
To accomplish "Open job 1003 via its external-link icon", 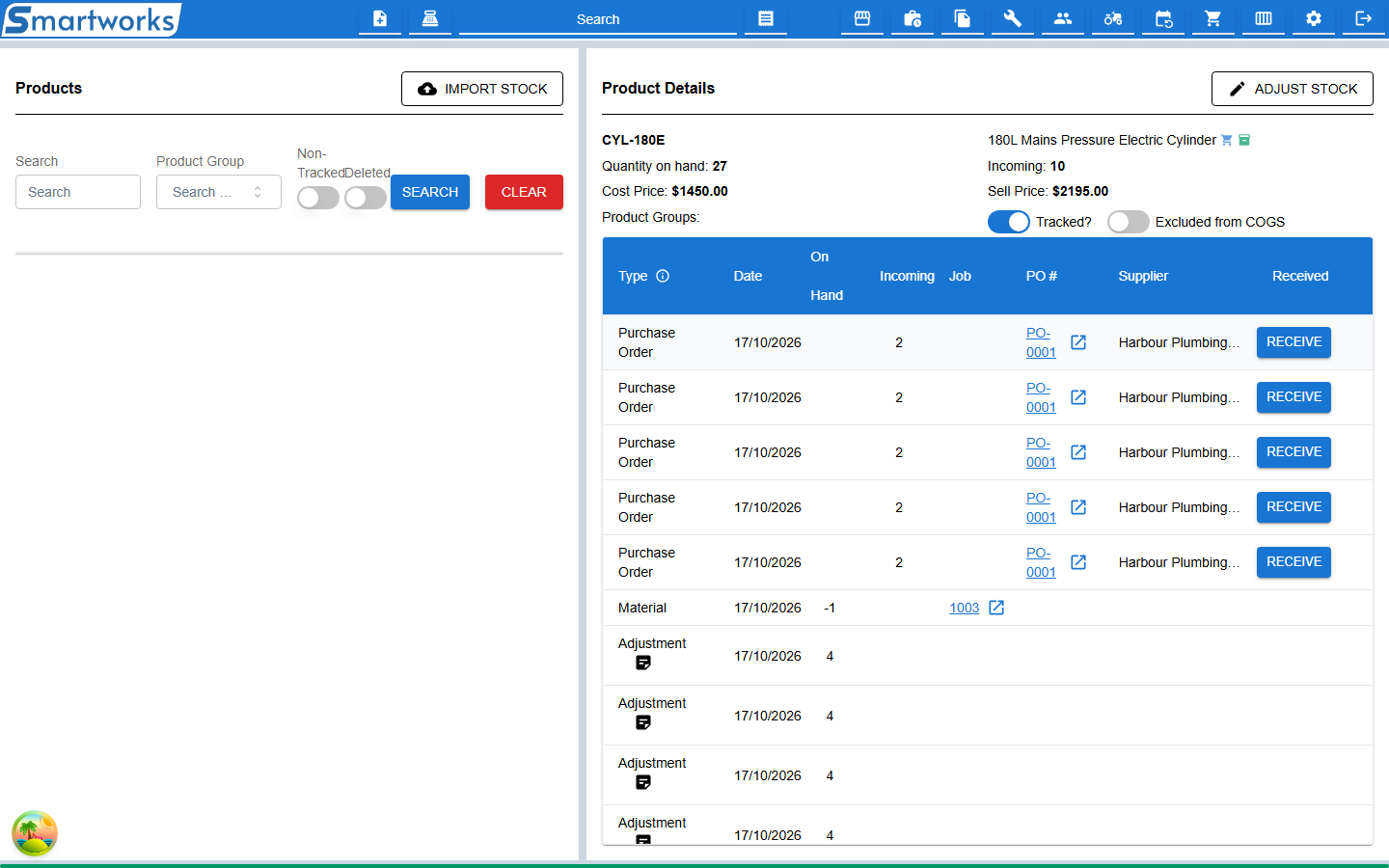I will click(996, 608).
